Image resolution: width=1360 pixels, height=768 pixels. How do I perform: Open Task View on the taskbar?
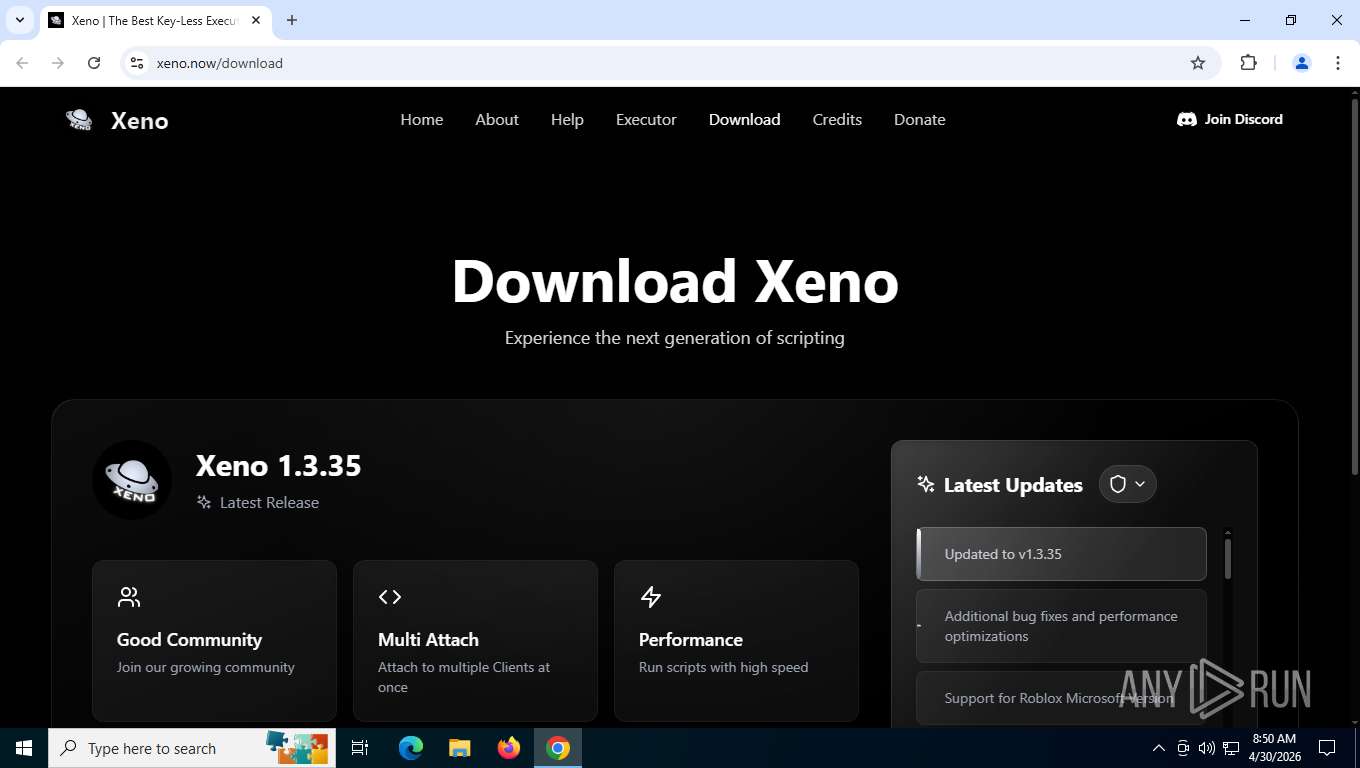click(360, 748)
